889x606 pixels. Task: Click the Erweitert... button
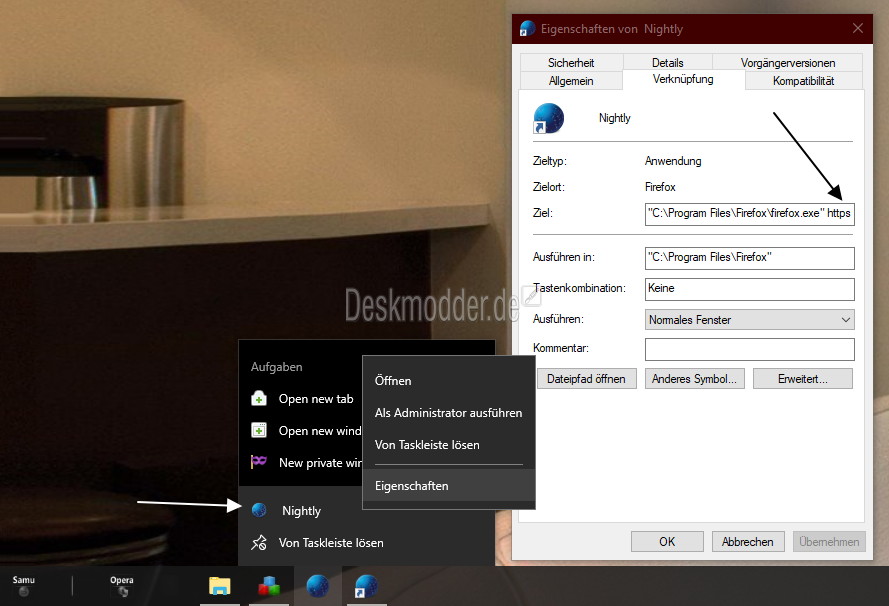[803, 379]
